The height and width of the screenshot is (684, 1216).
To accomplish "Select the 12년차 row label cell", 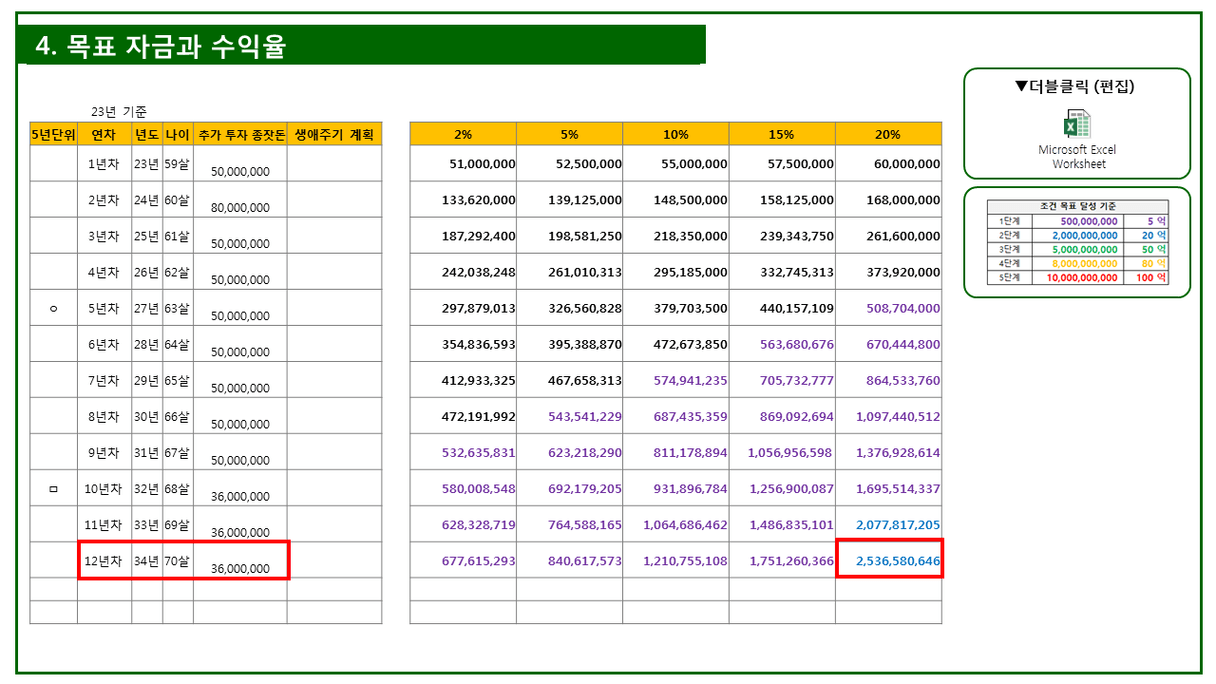I will (104, 561).
